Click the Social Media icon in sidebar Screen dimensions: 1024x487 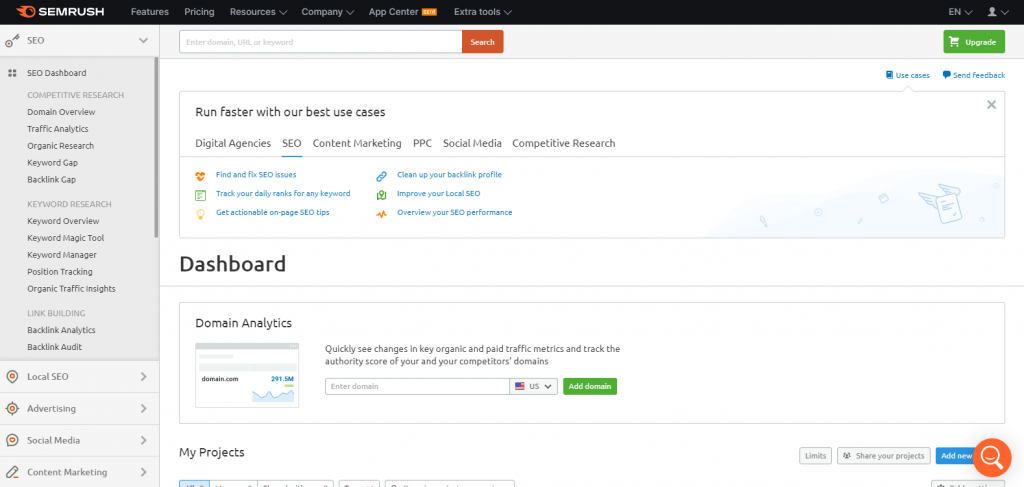pos(12,441)
